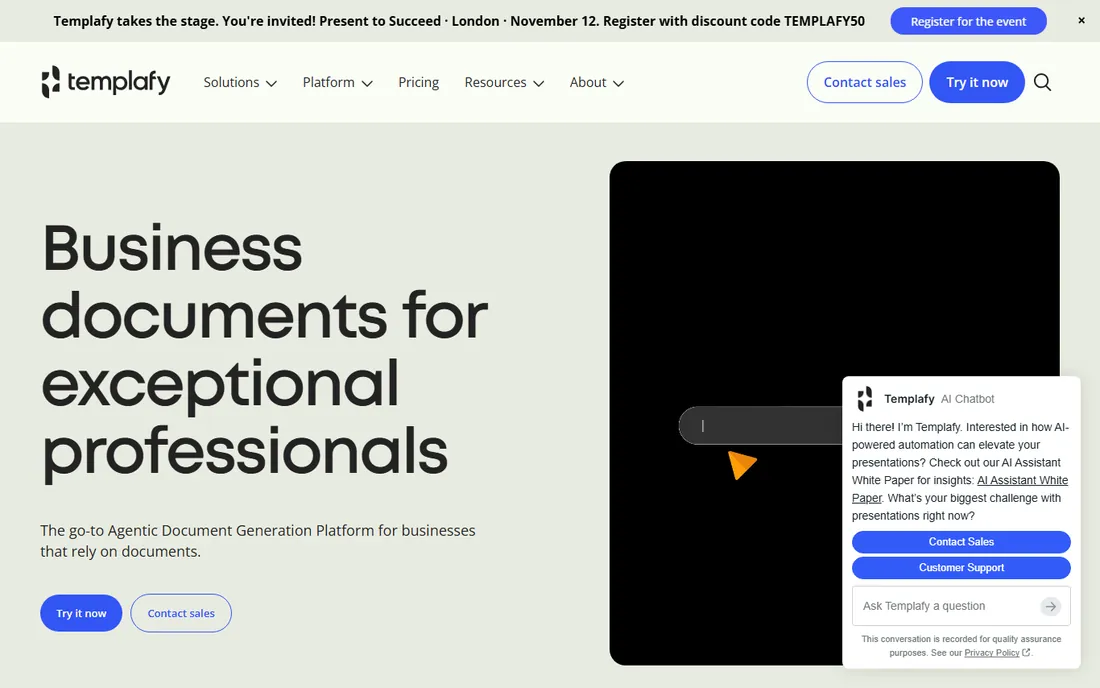Close the announcement banner

[x=1081, y=21]
